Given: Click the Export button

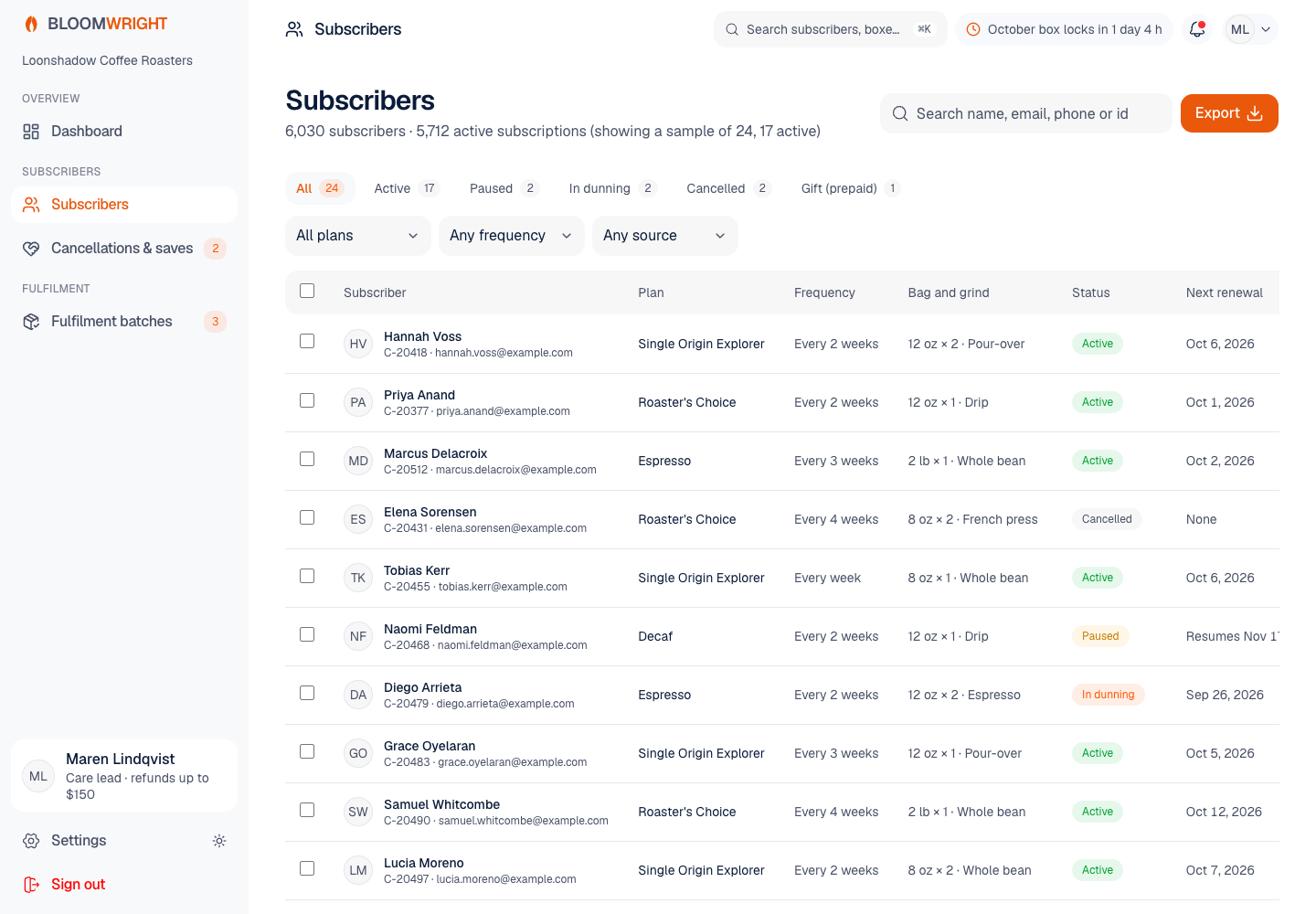Looking at the screenshot, I should (x=1229, y=113).
